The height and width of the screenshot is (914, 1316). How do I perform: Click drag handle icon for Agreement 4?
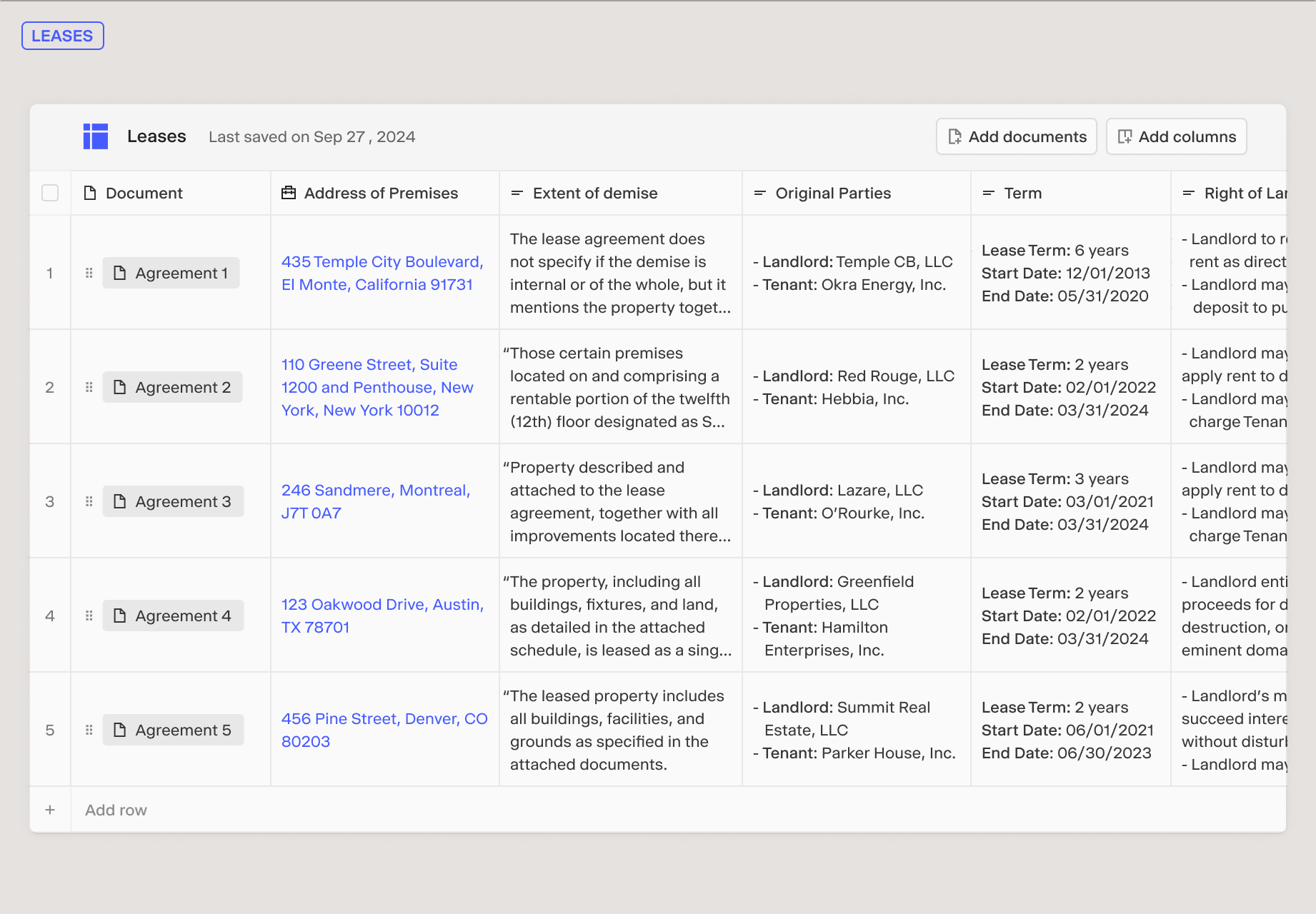coord(89,616)
